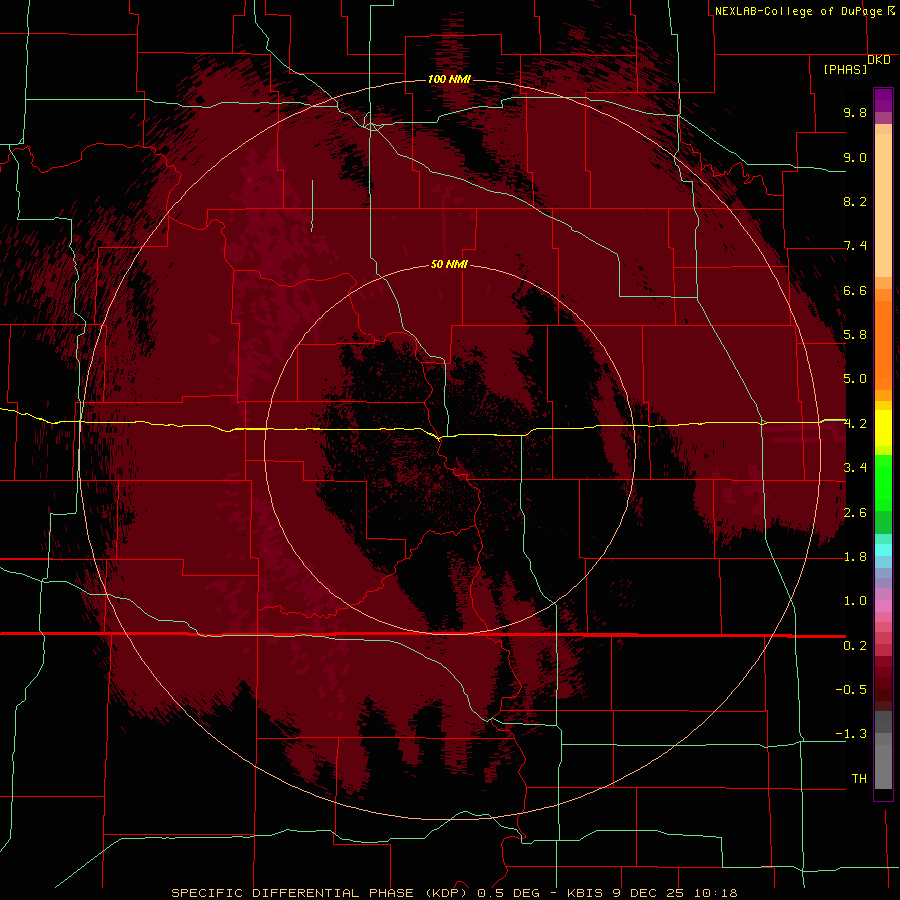
Task: Click the 50 NMI range ring label
Action: pos(449,264)
